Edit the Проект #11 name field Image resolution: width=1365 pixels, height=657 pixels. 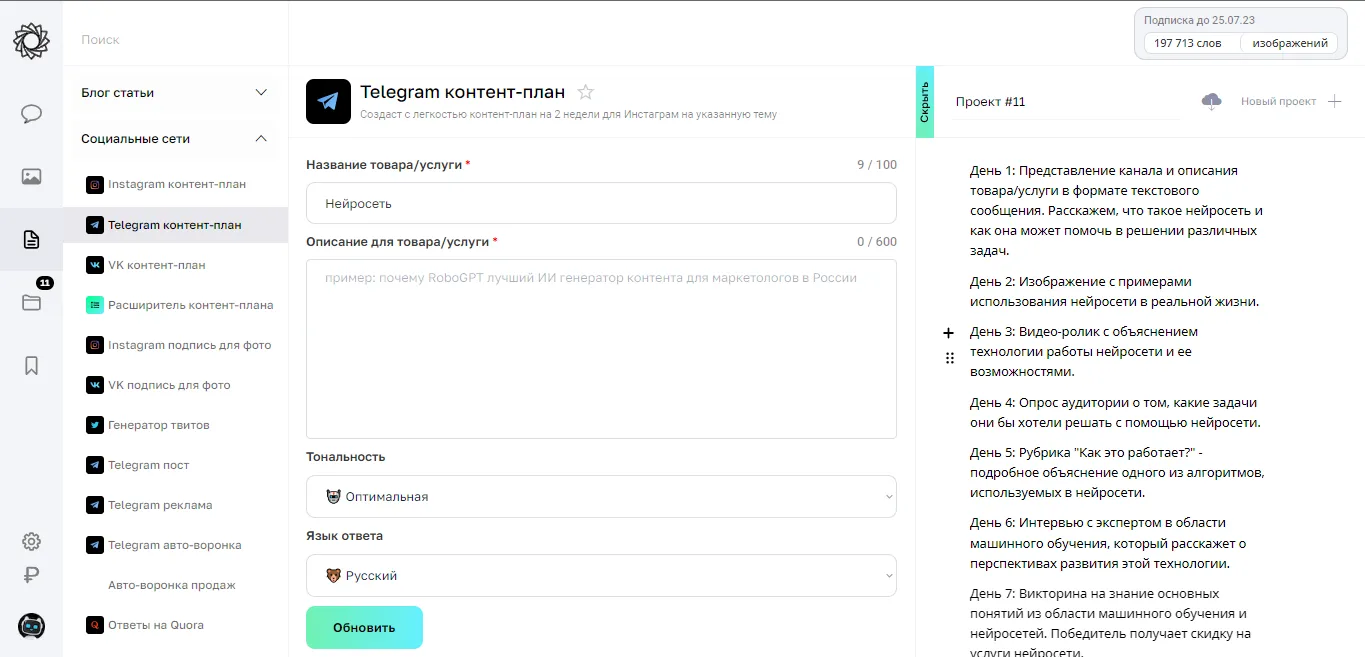(x=1066, y=102)
